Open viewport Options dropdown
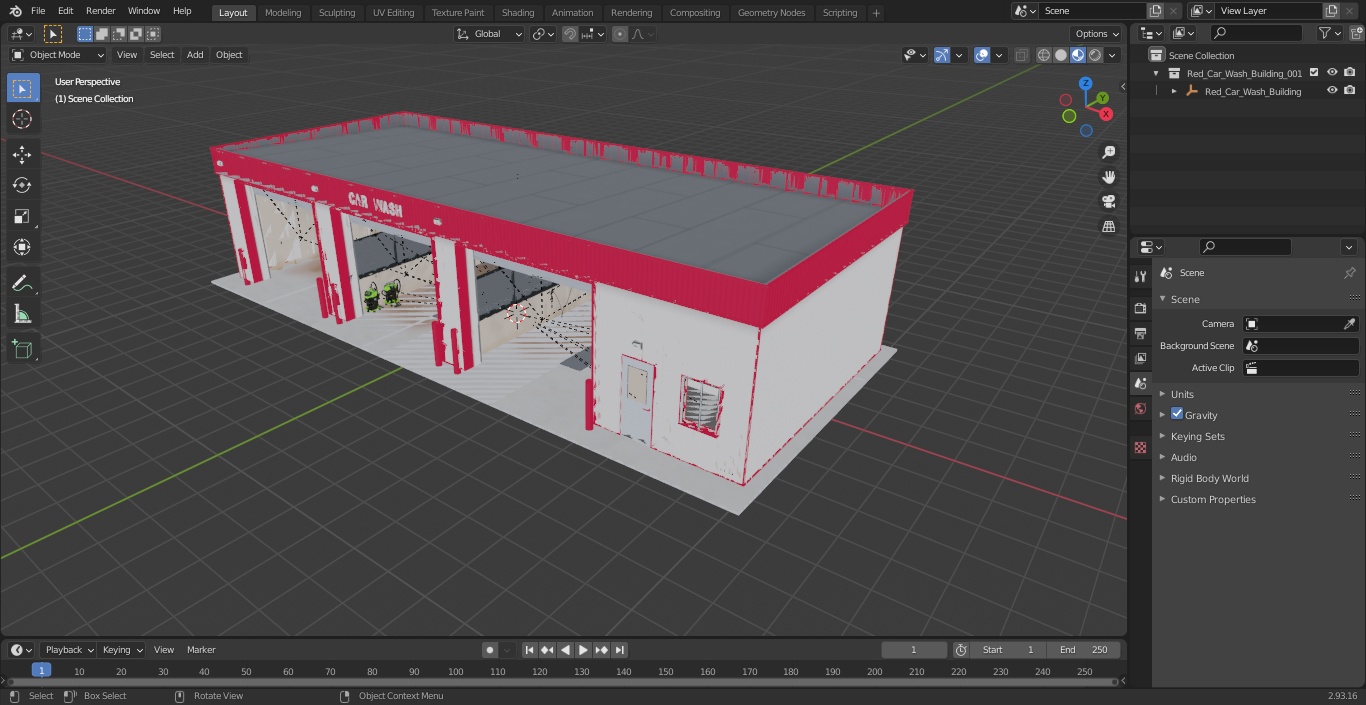1366x705 pixels. [x=1097, y=34]
